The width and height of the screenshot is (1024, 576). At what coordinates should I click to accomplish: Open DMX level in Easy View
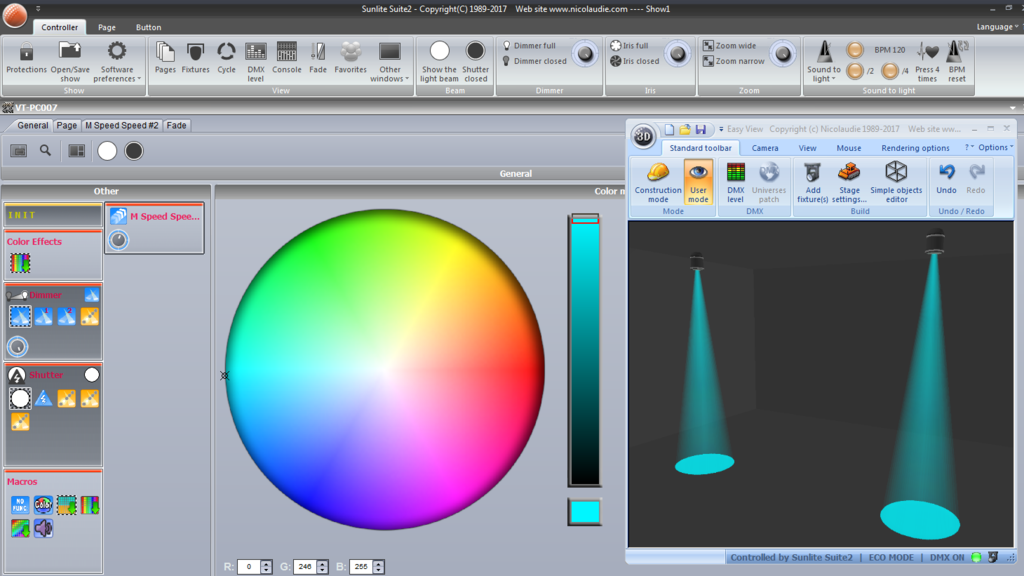pyautogui.click(x=735, y=182)
